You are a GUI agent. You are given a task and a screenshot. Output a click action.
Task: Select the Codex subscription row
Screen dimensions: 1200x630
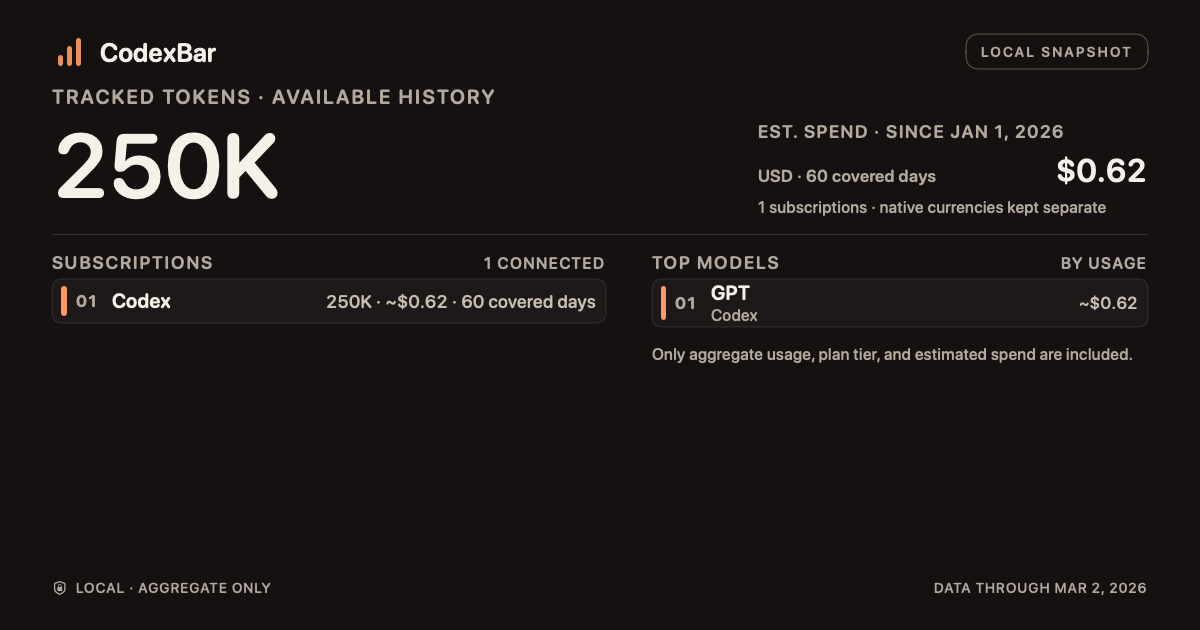click(329, 301)
